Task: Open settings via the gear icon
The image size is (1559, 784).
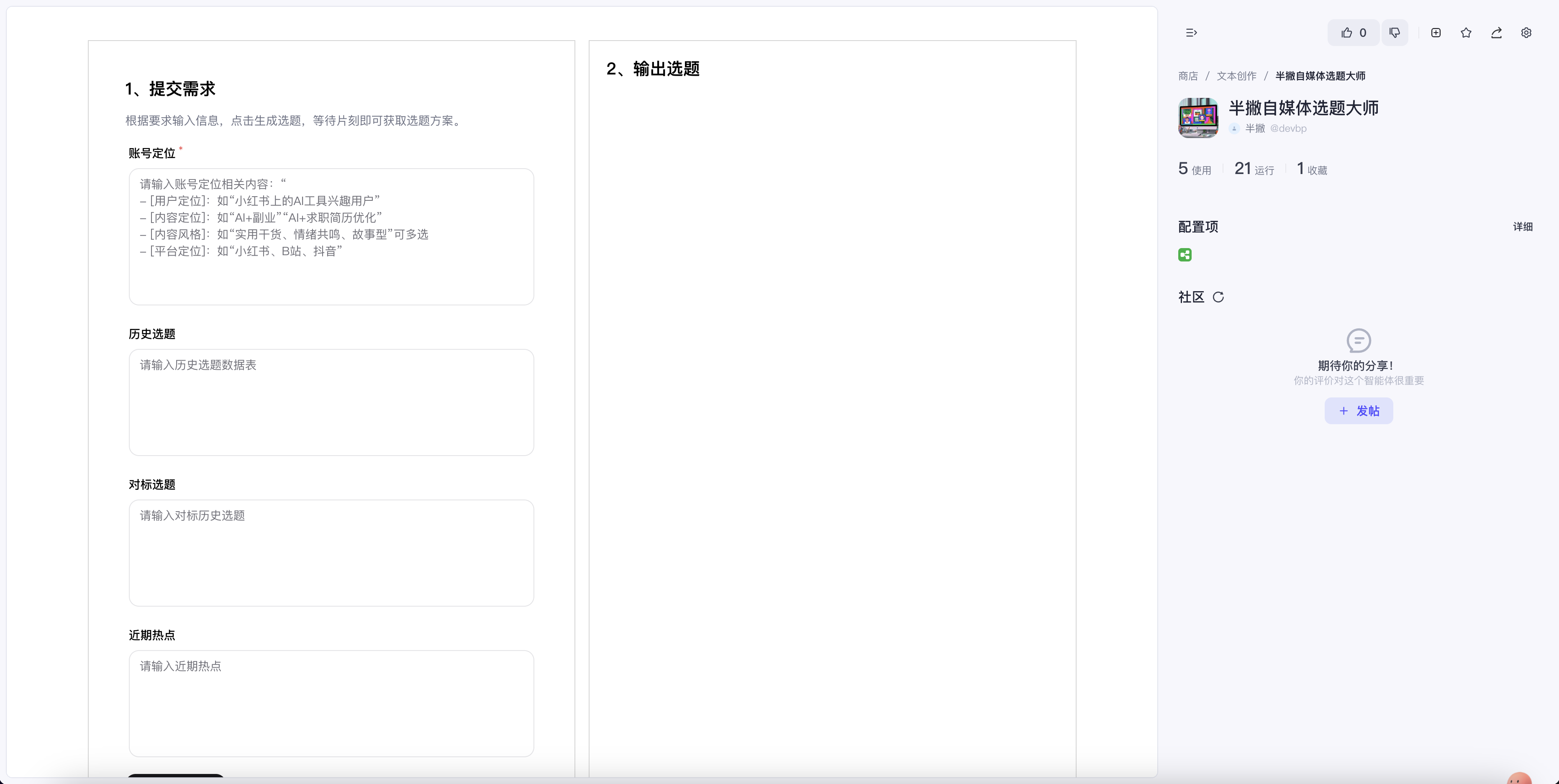Action: coord(1526,33)
